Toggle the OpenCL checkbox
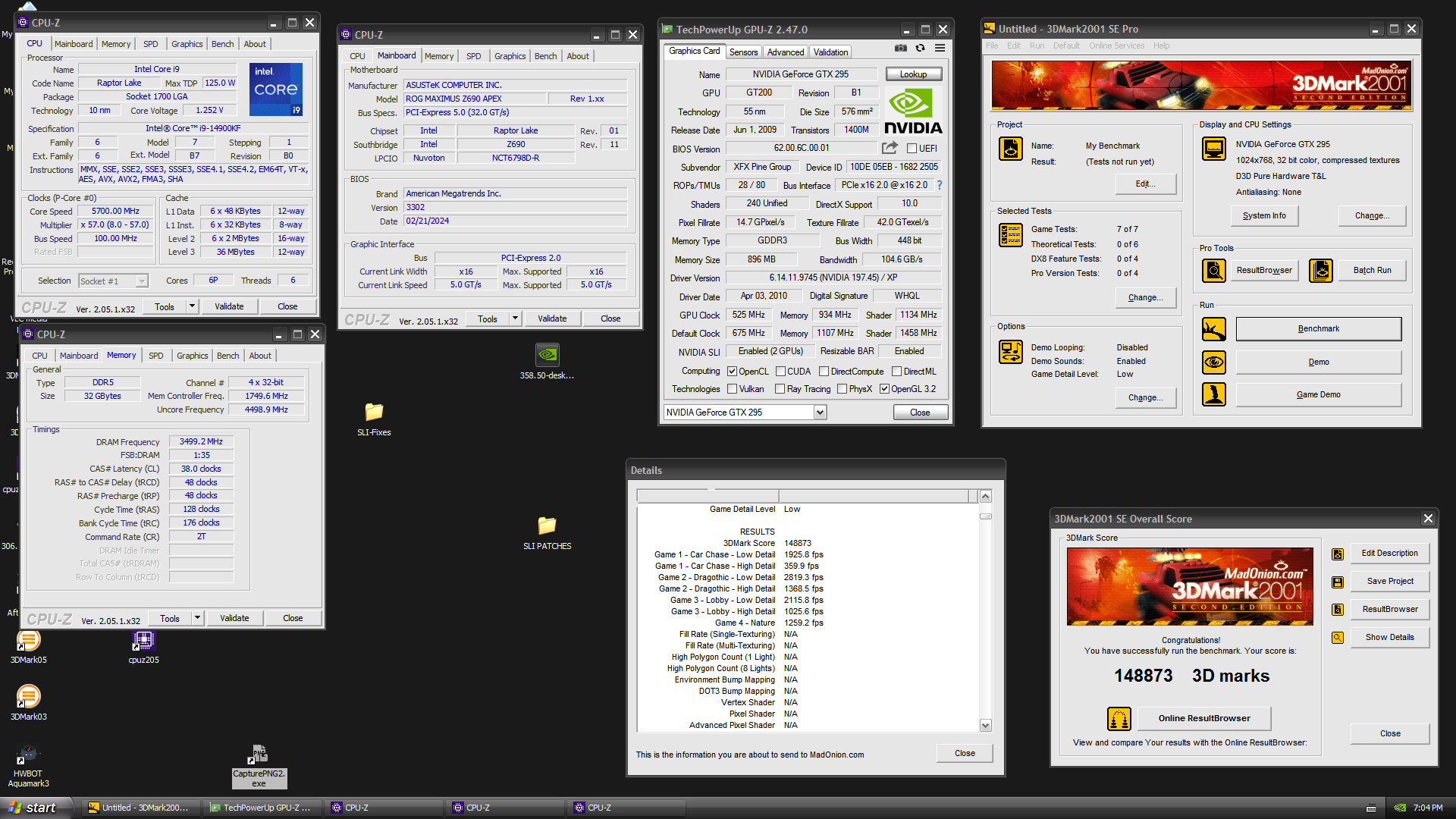This screenshot has height=819, width=1456. (x=732, y=372)
